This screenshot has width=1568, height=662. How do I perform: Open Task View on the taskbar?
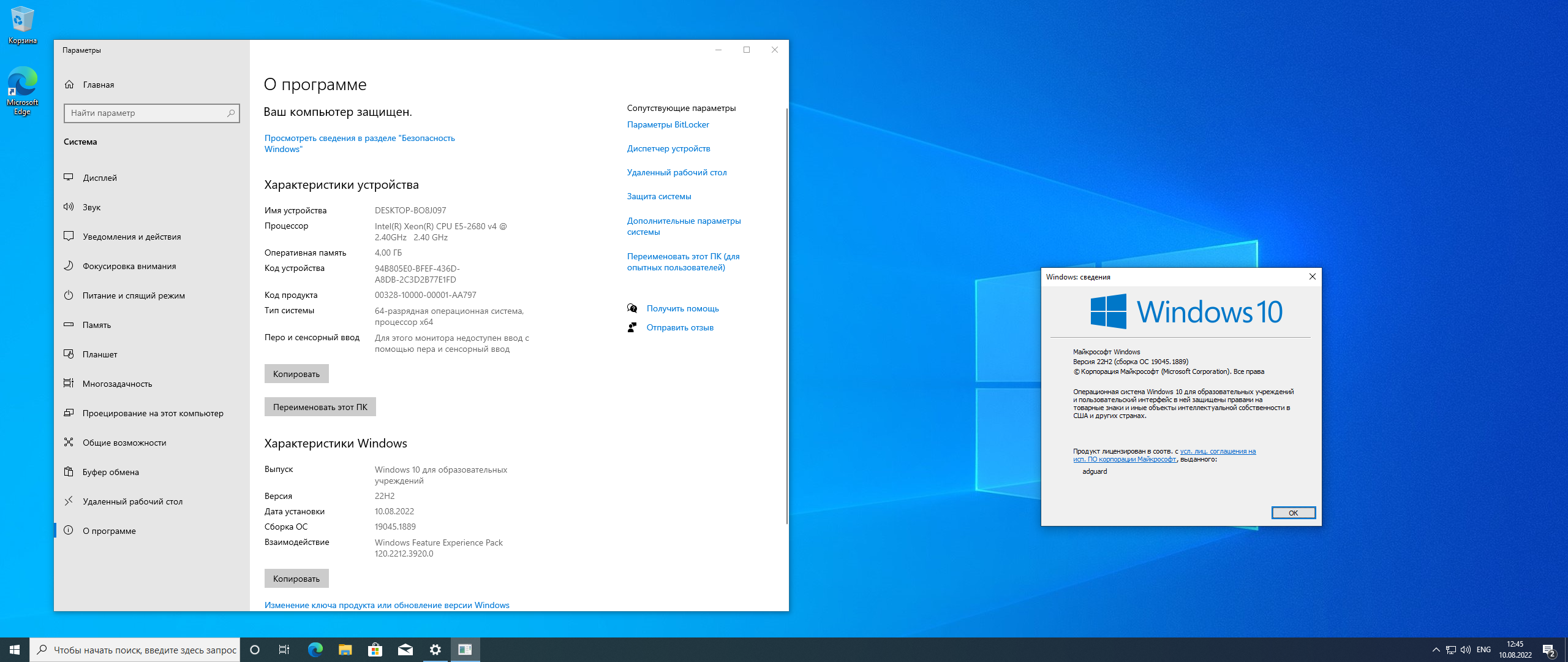click(284, 650)
